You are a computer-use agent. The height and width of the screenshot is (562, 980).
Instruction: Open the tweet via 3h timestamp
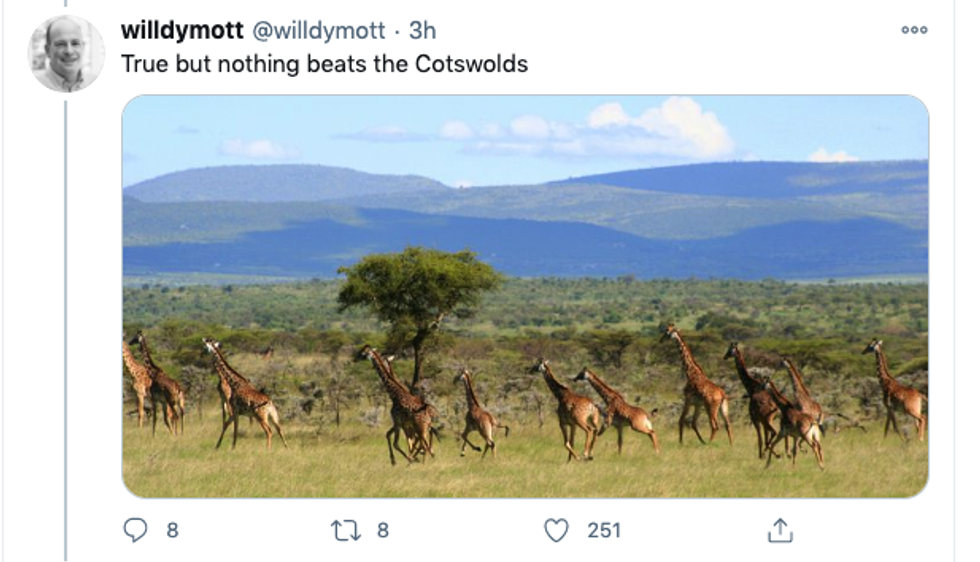coord(422,30)
